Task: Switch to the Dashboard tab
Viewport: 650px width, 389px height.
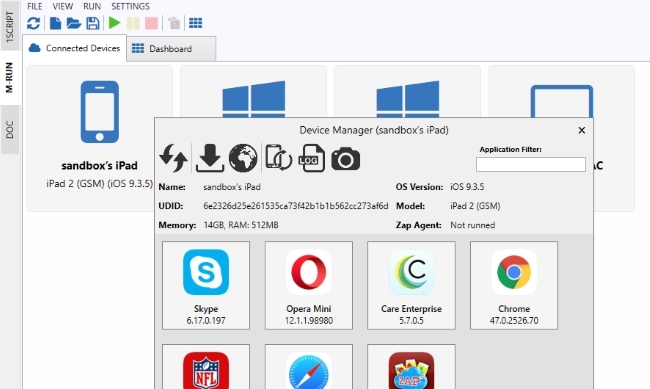Action: click(171, 49)
